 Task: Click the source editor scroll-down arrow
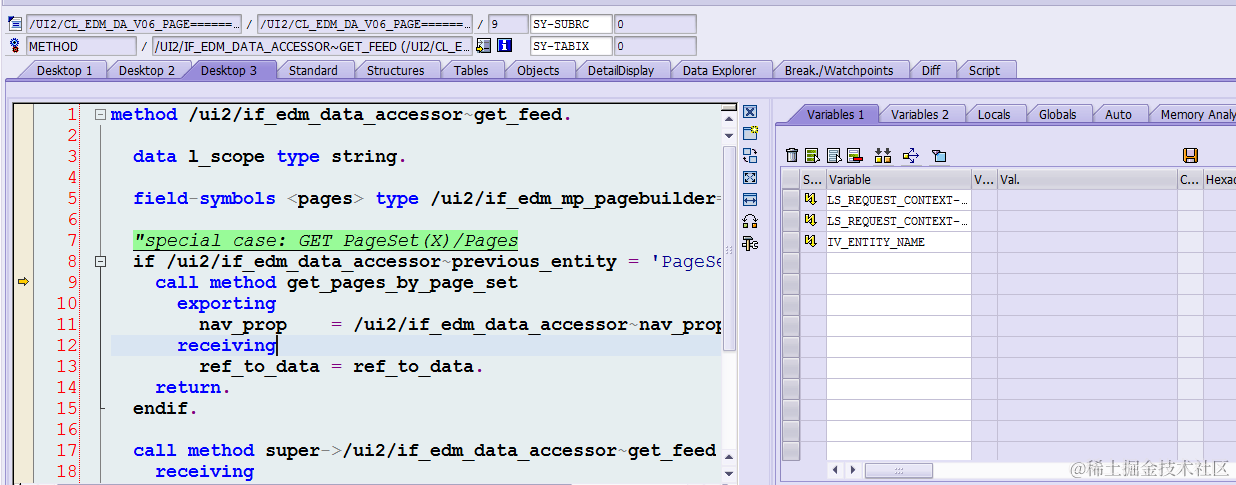(729, 474)
